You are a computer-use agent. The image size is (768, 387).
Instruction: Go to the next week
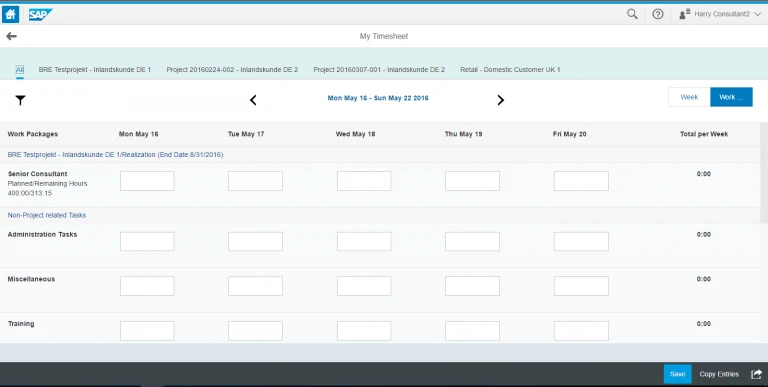click(x=500, y=100)
